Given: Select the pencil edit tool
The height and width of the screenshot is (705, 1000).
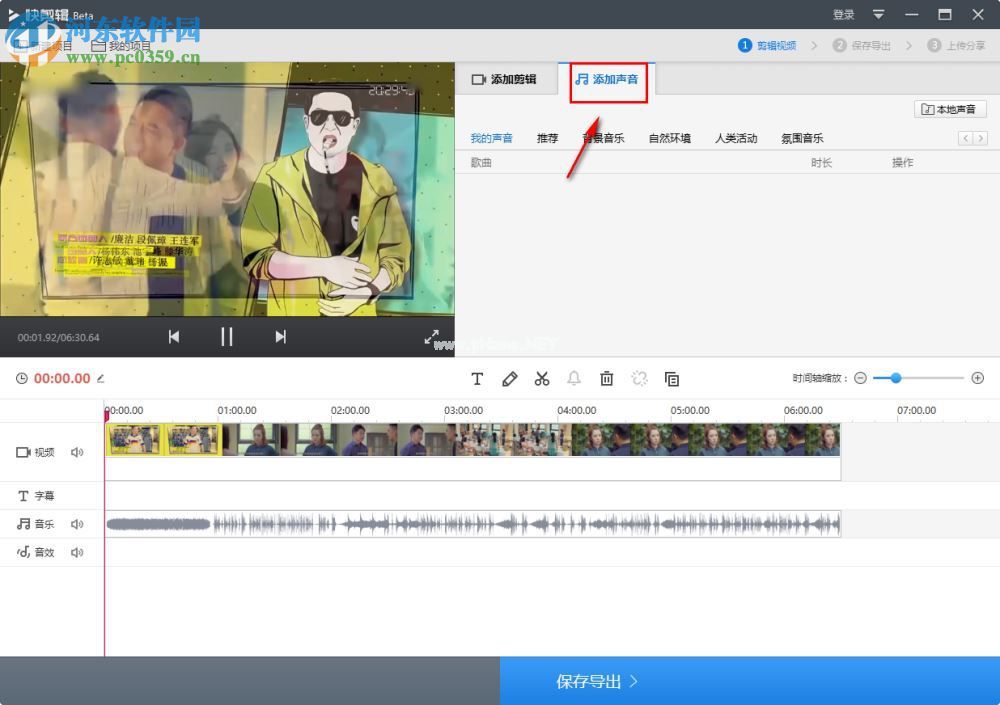Looking at the screenshot, I should (509, 378).
